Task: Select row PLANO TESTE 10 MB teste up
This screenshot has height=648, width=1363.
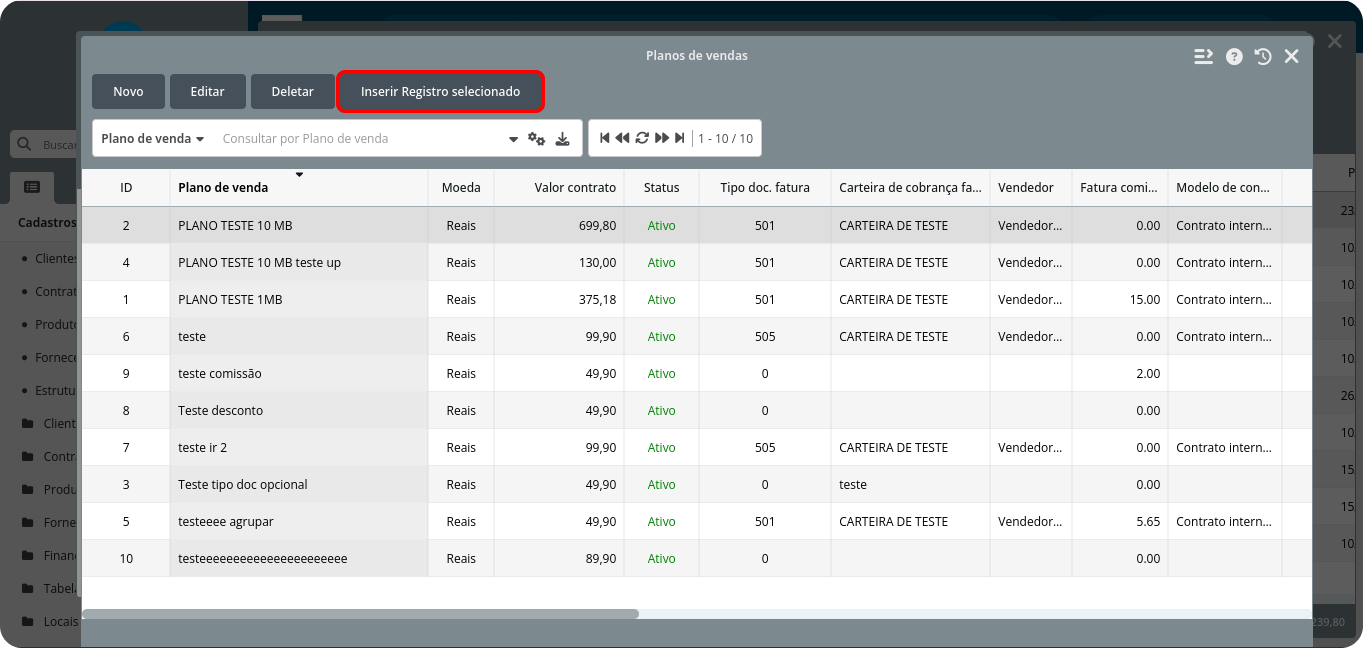Action: (x=696, y=262)
